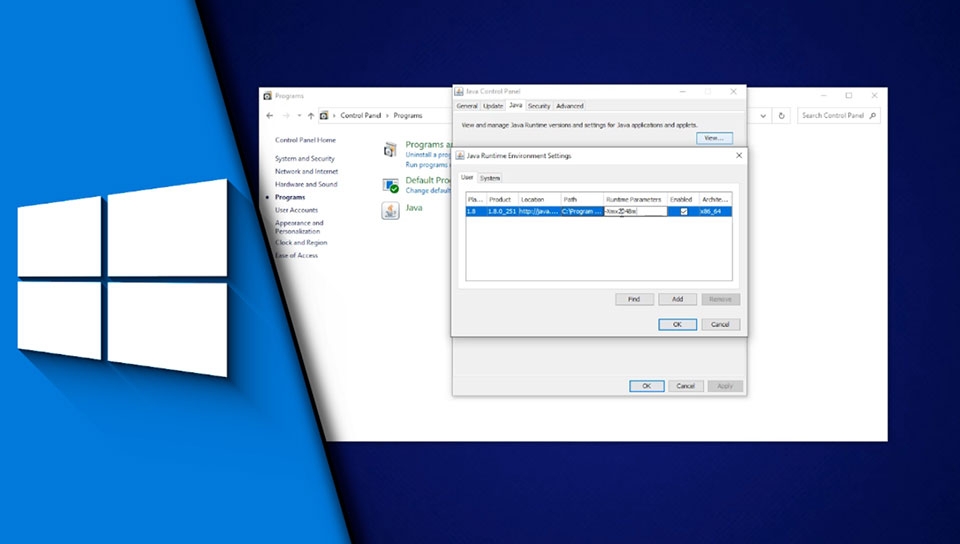This screenshot has width=960, height=544.
Task: Open the Advanced tab
Action: tap(569, 106)
